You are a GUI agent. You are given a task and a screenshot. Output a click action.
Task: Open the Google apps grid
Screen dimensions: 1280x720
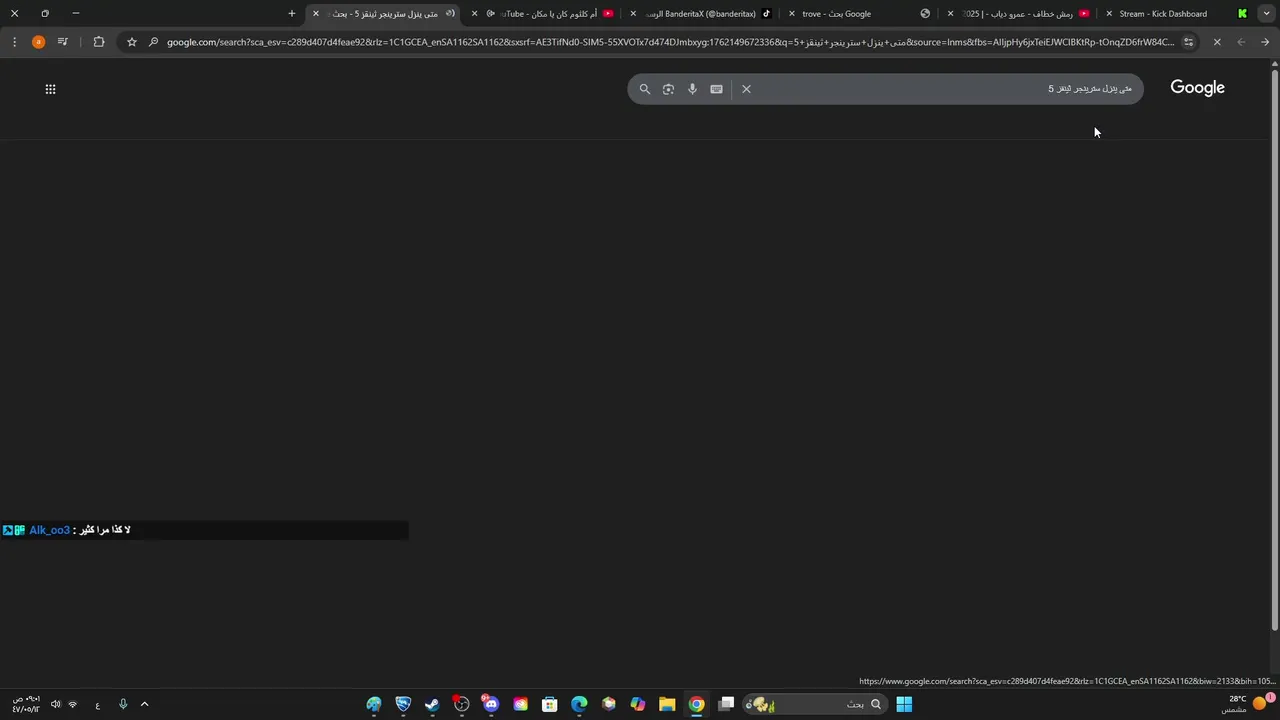(x=50, y=89)
